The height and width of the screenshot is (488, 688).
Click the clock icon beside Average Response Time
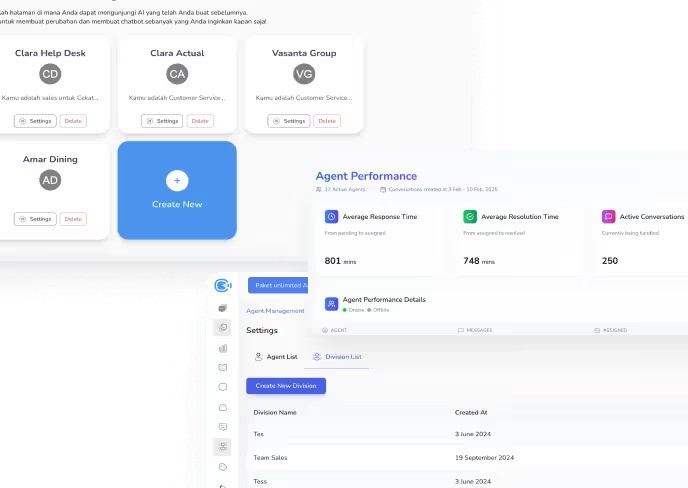[x=331, y=216]
